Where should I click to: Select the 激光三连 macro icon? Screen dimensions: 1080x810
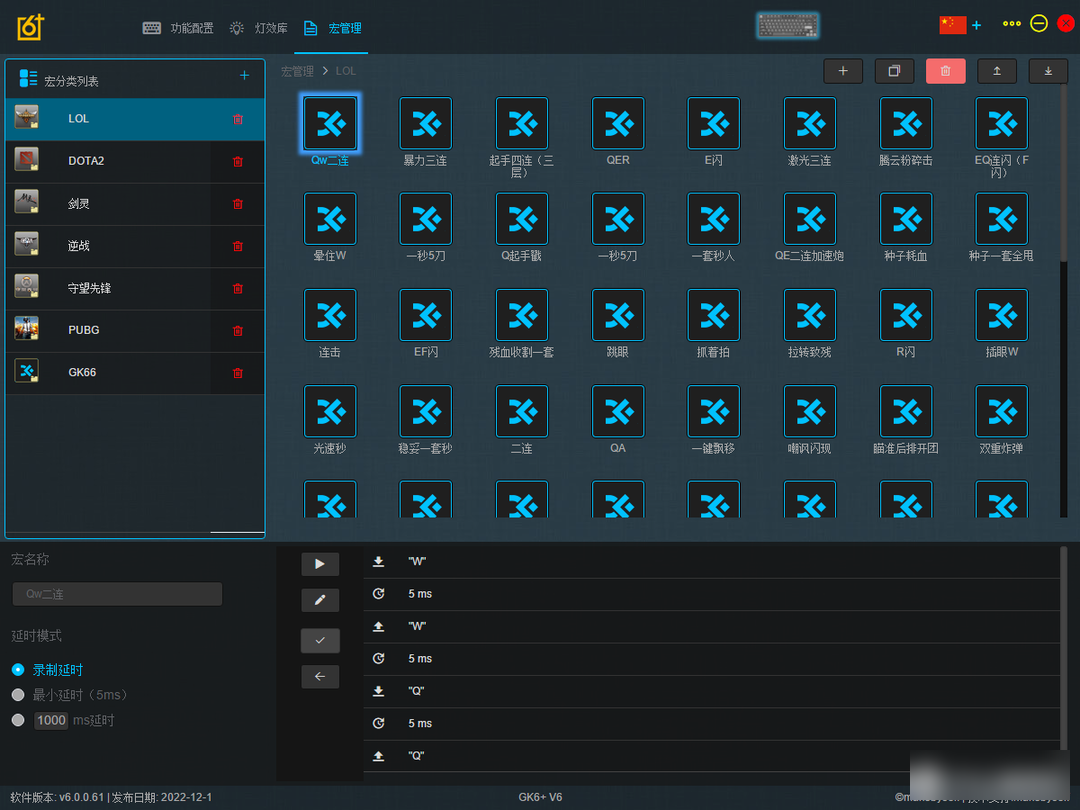[810, 123]
